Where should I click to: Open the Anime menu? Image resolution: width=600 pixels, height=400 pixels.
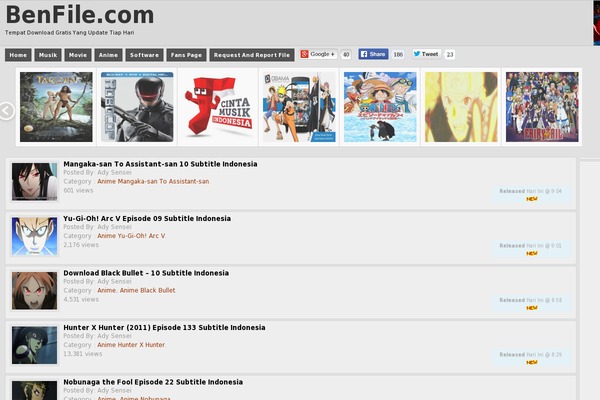coord(108,55)
